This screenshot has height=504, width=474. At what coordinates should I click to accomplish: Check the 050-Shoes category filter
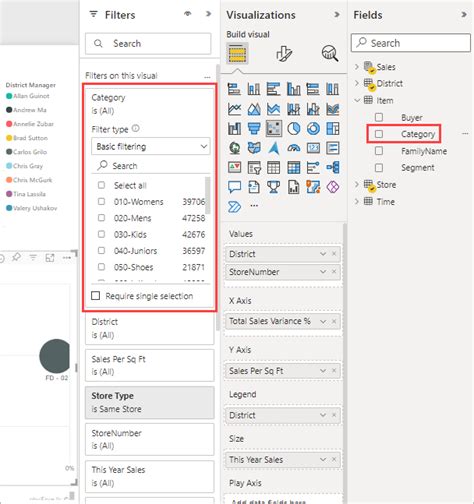pos(101,267)
